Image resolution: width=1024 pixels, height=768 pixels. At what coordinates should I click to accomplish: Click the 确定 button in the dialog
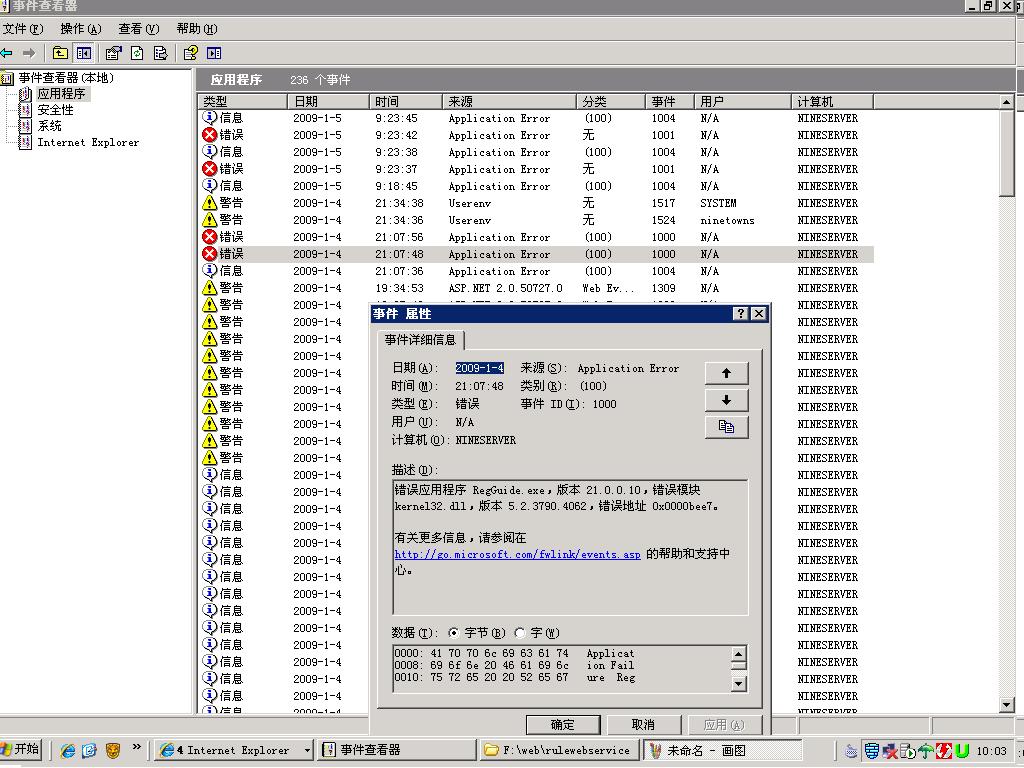coord(563,725)
